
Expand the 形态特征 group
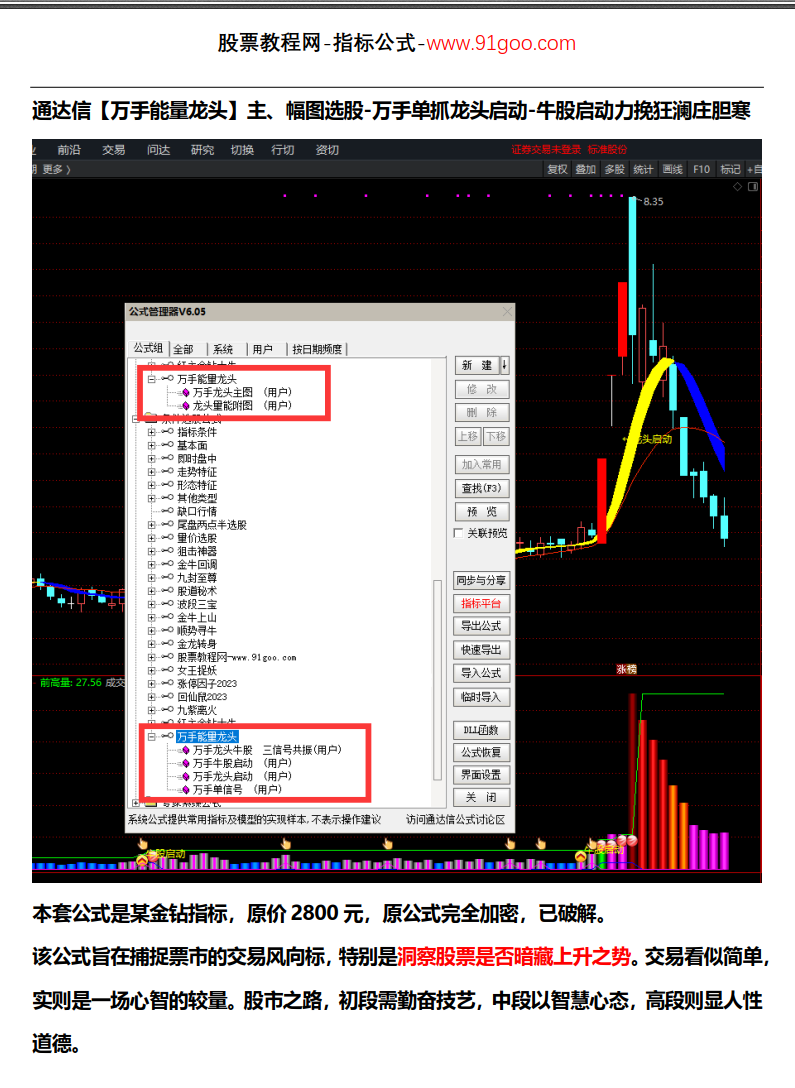pos(151,485)
